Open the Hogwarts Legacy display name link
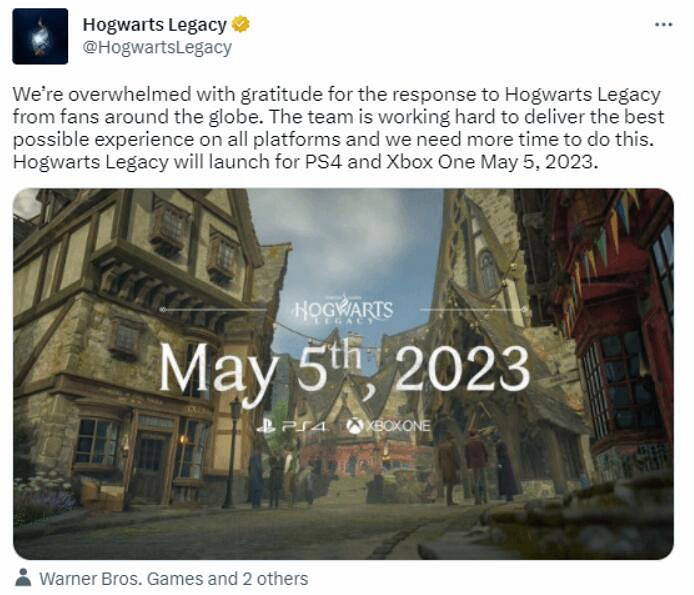The image size is (694, 595). [155, 24]
